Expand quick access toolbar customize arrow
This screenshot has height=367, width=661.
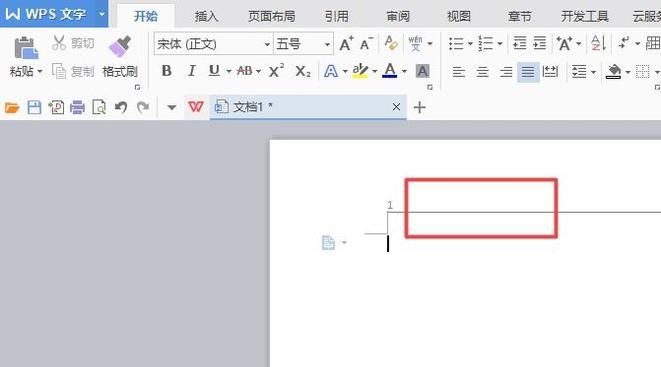pyautogui.click(x=172, y=107)
